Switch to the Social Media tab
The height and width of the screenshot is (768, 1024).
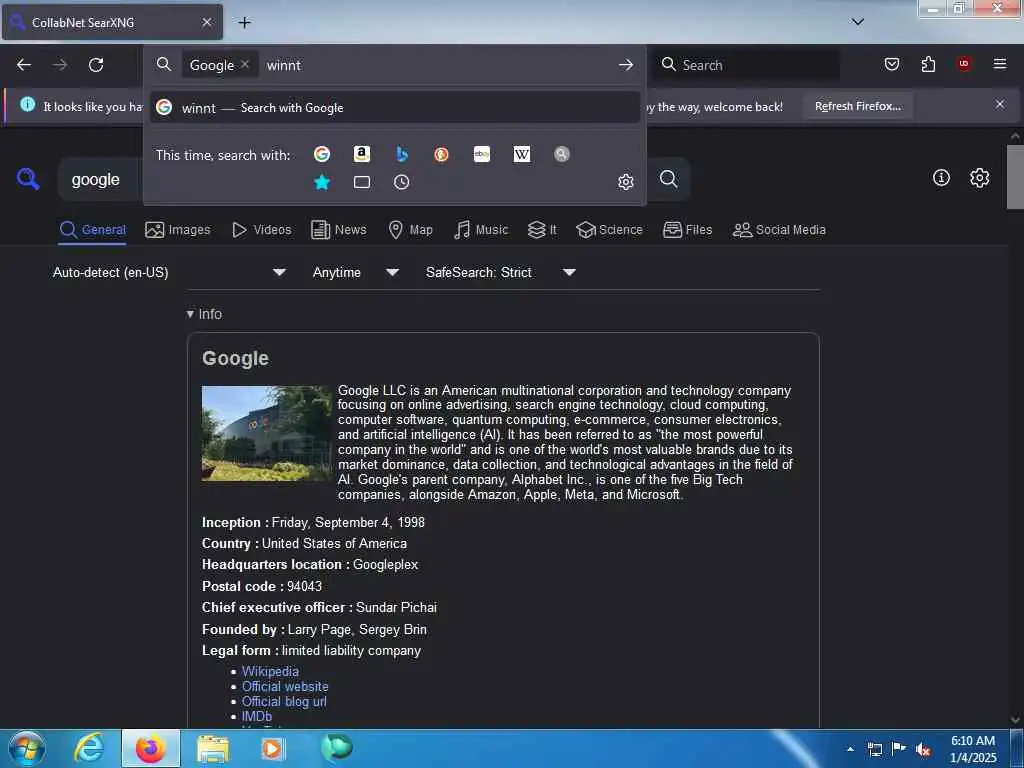pos(779,230)
